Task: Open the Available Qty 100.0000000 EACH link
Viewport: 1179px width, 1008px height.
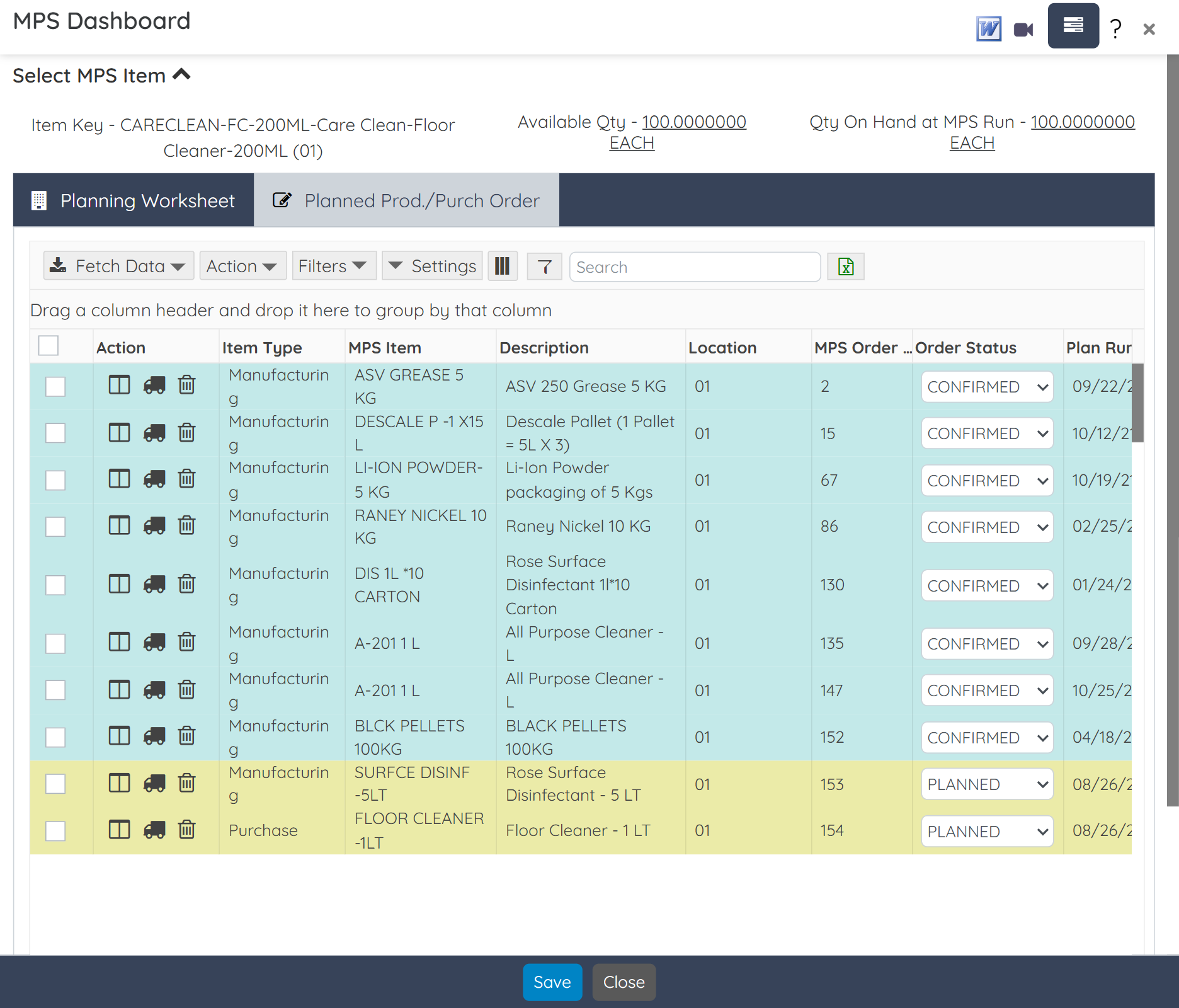Action: click(x=693, y=122)
